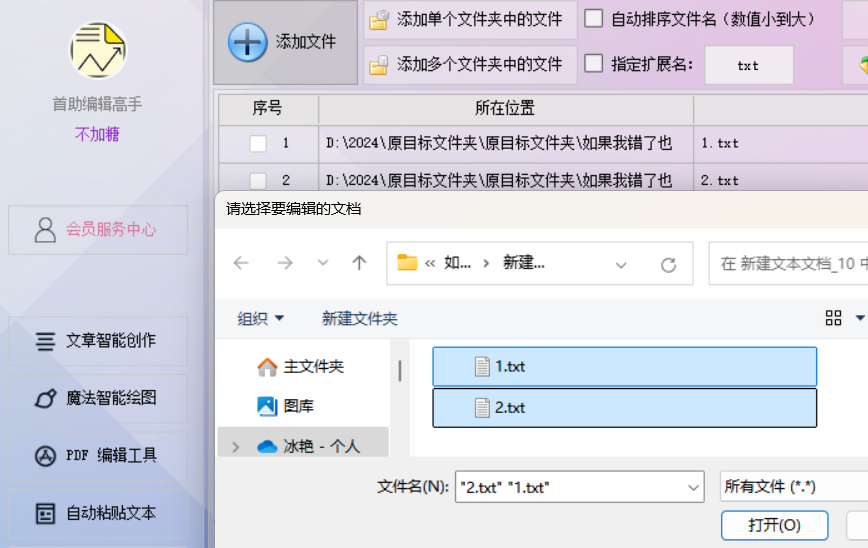Click the 新建... breadcrumb segment
Image resolution: width=868 pixels, height=548 pixels.
pos(524,263)
